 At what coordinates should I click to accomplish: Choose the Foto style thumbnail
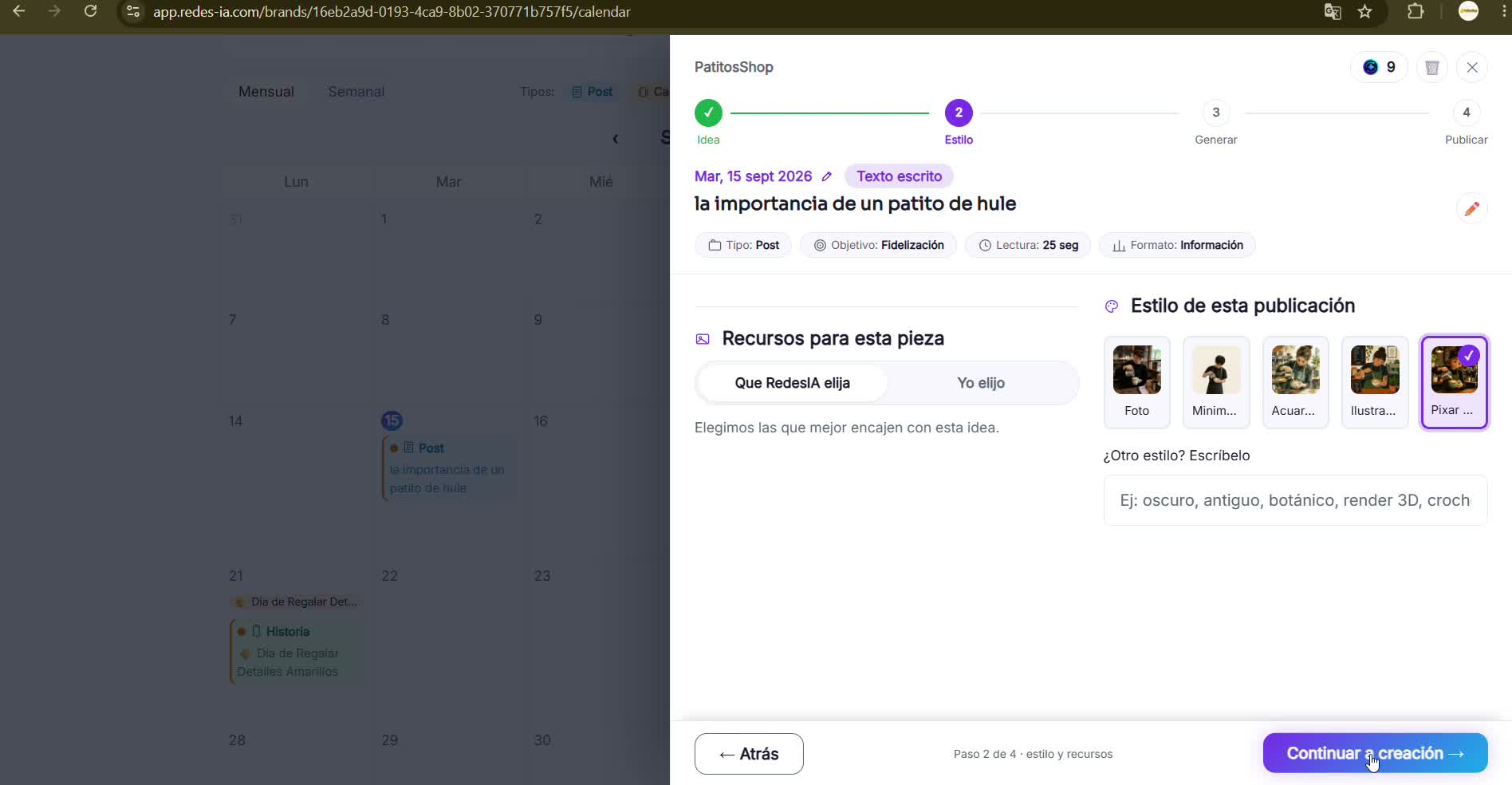tap(1137, 382)
